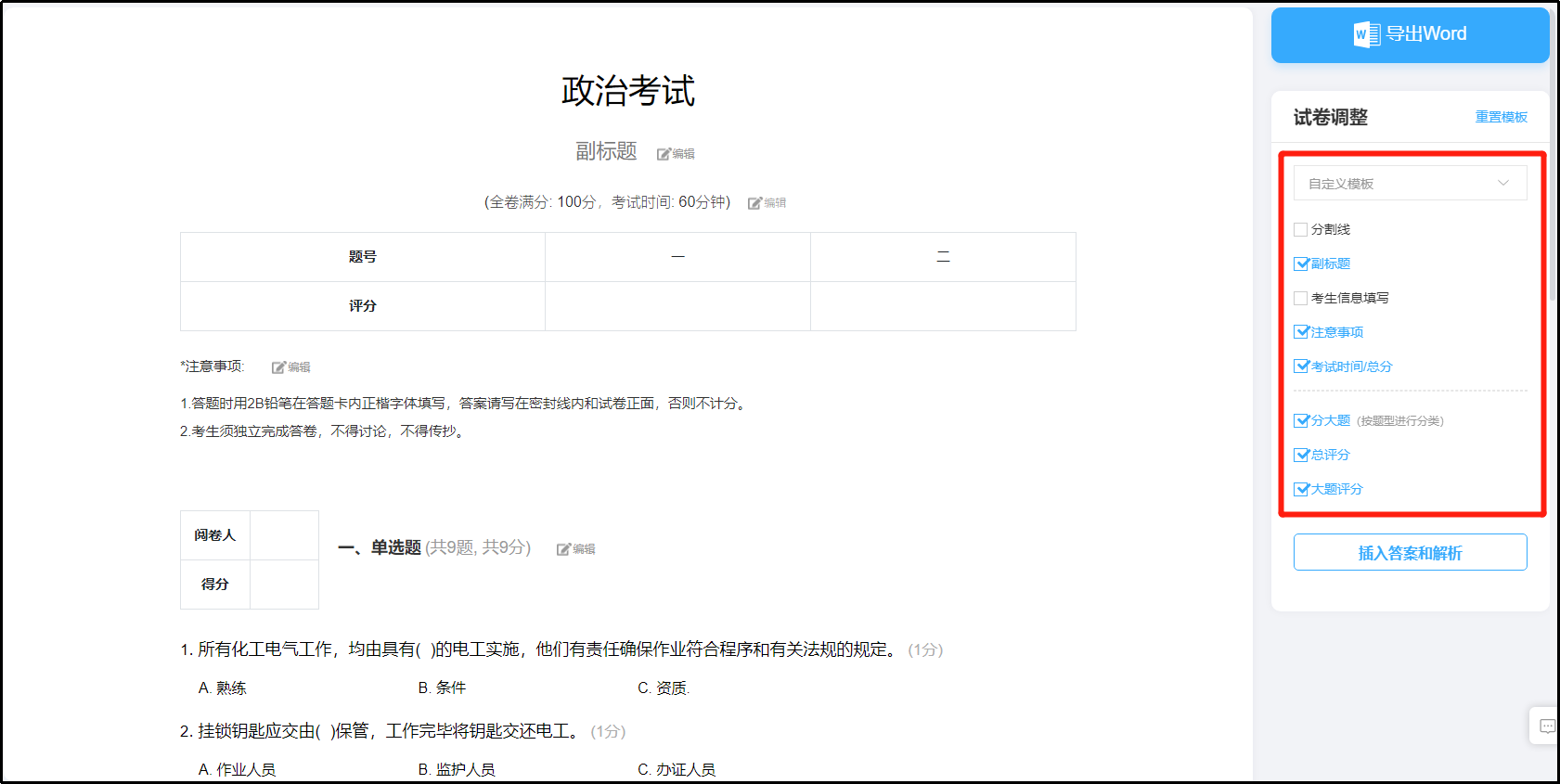Viewport: 1560px width, 784px height.
Task: Click the 评分 table cell
Action: [x=363, y=306]
